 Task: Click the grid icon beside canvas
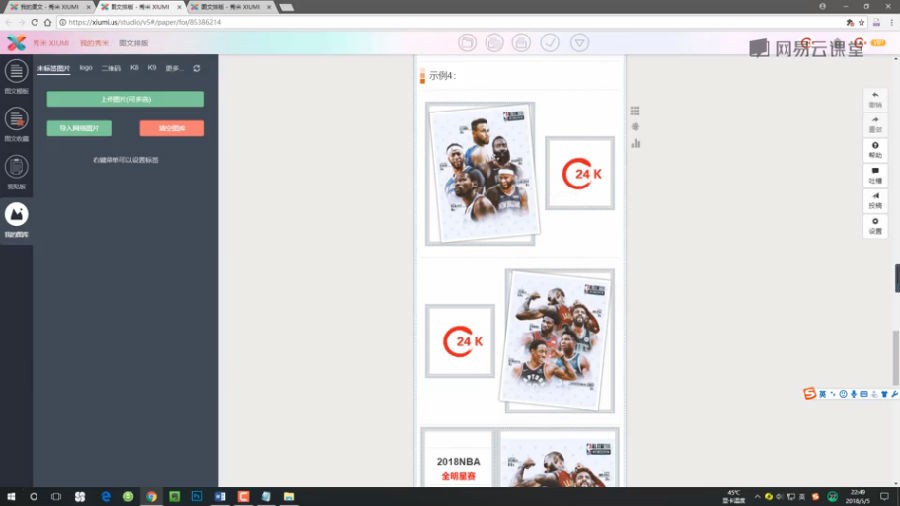pyautogui.click(x=635, y=111)
